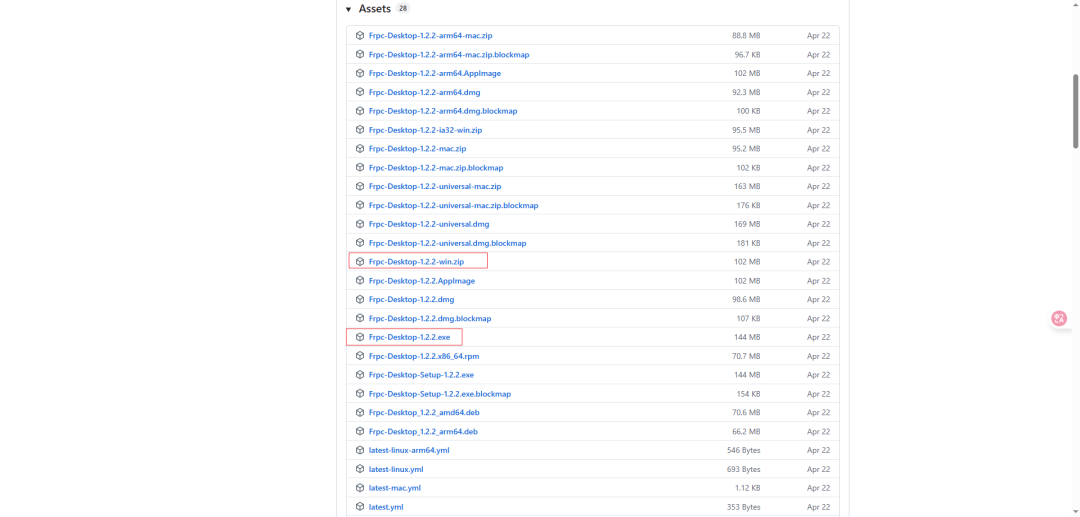Screen dimensions: 1080x517
Task: Download Frpc-Desktop-Setup-1.2.2.exe
Action: (421, 375)
